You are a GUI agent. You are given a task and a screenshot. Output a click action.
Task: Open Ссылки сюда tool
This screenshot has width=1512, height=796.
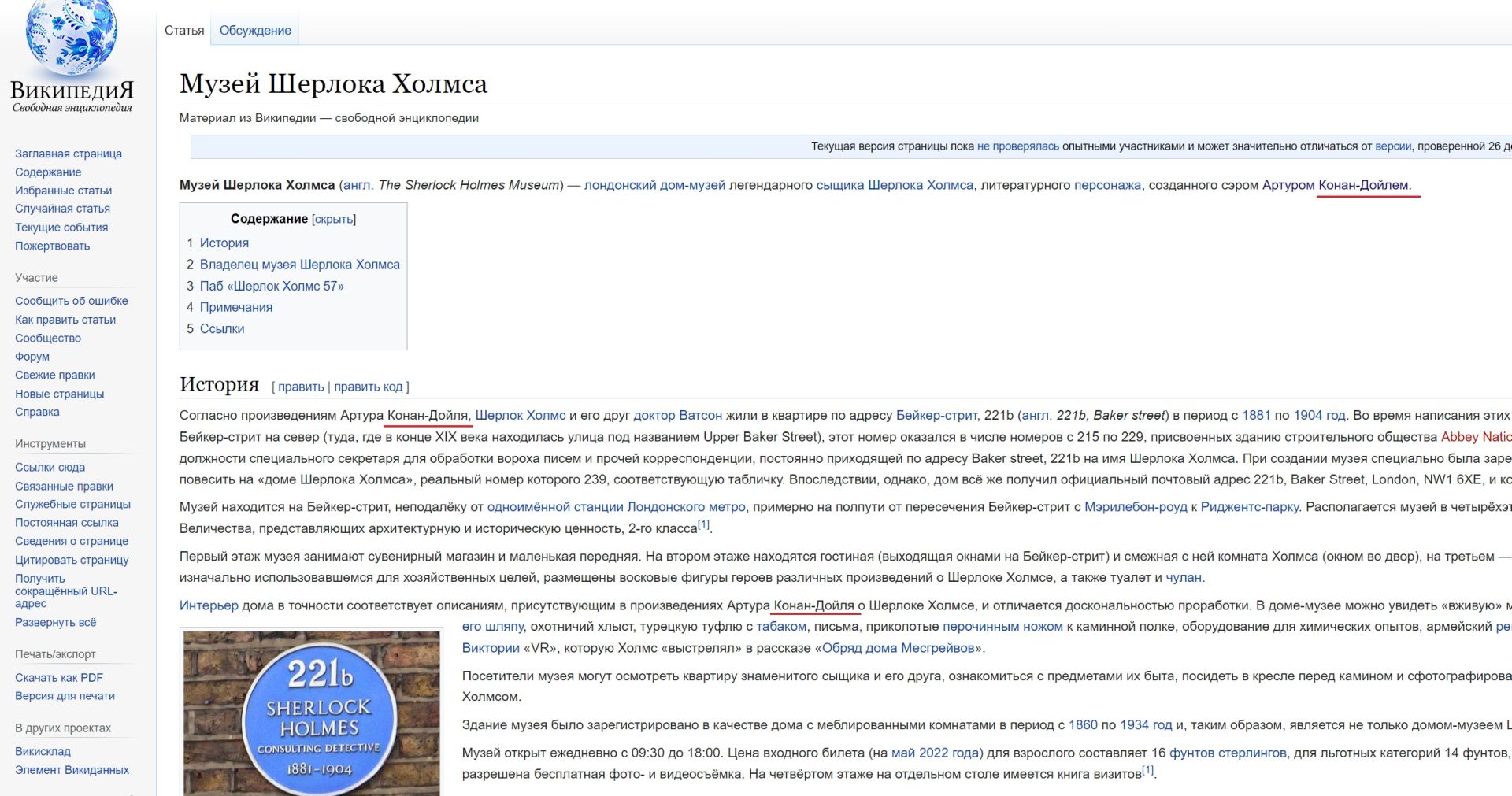tap(50, 467)
